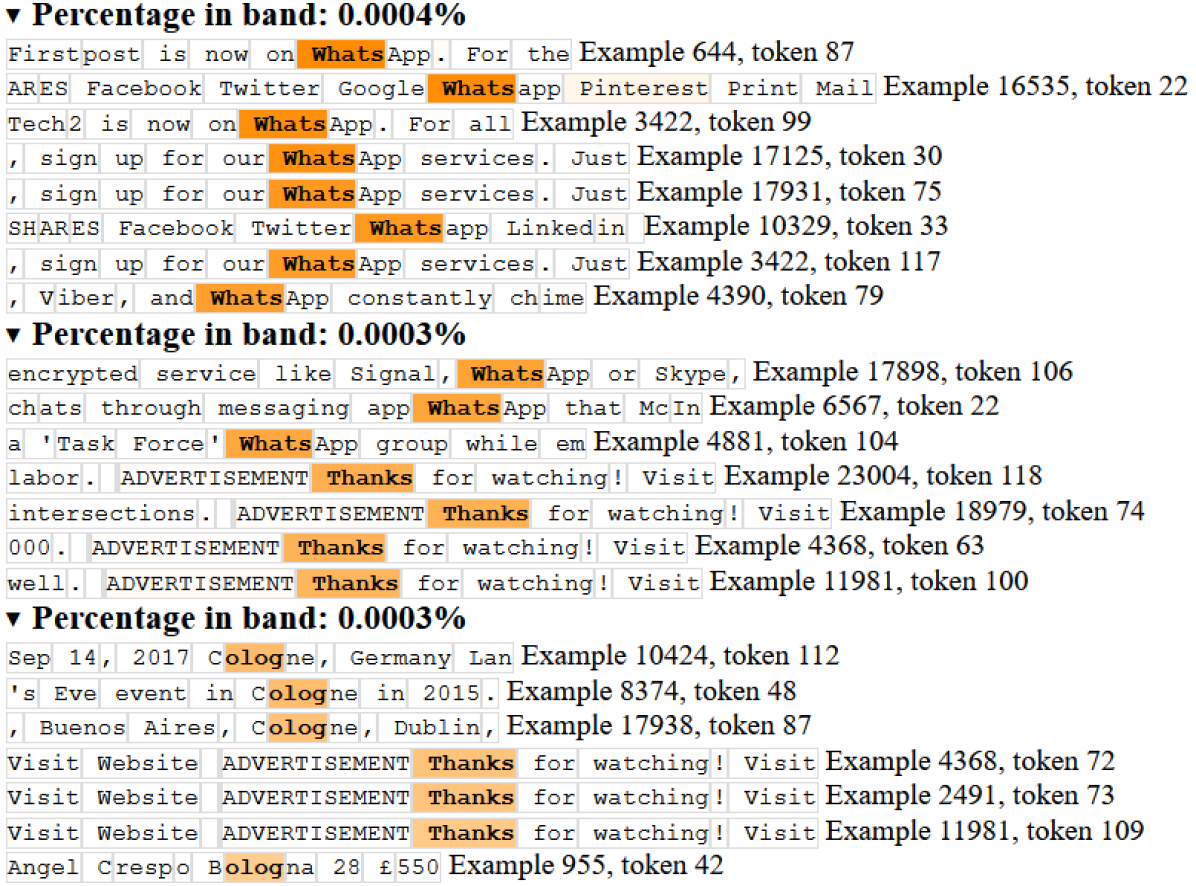
Task: Select highlighted 'Whats' in Example 16535 row
Action: tap(472, 88)
